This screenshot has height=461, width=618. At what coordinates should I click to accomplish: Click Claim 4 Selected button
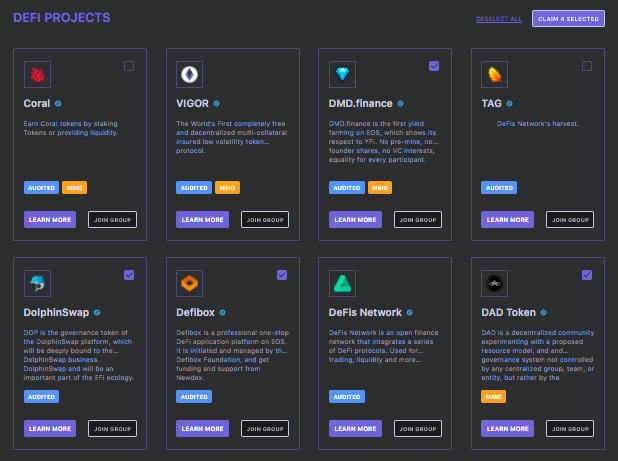coord(568,19)
